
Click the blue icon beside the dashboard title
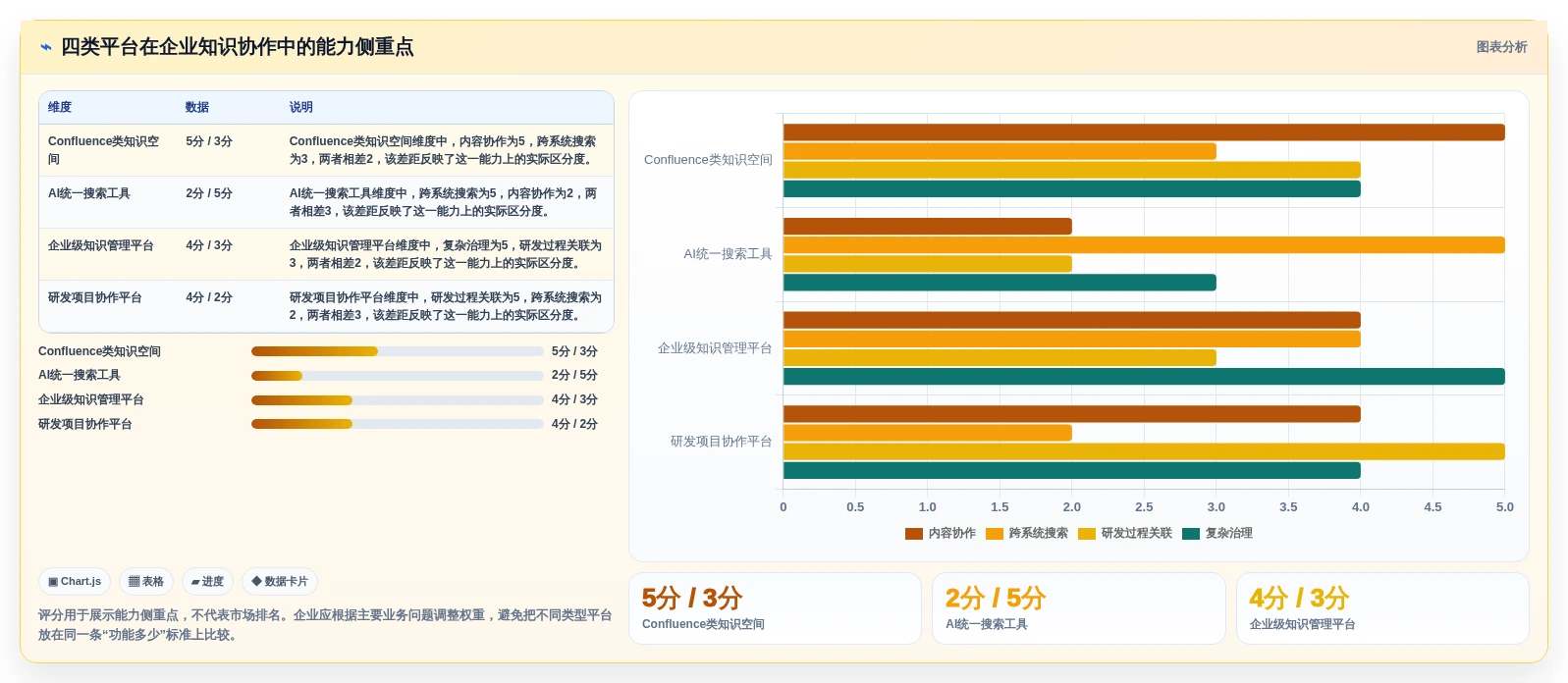pos(45,47)
